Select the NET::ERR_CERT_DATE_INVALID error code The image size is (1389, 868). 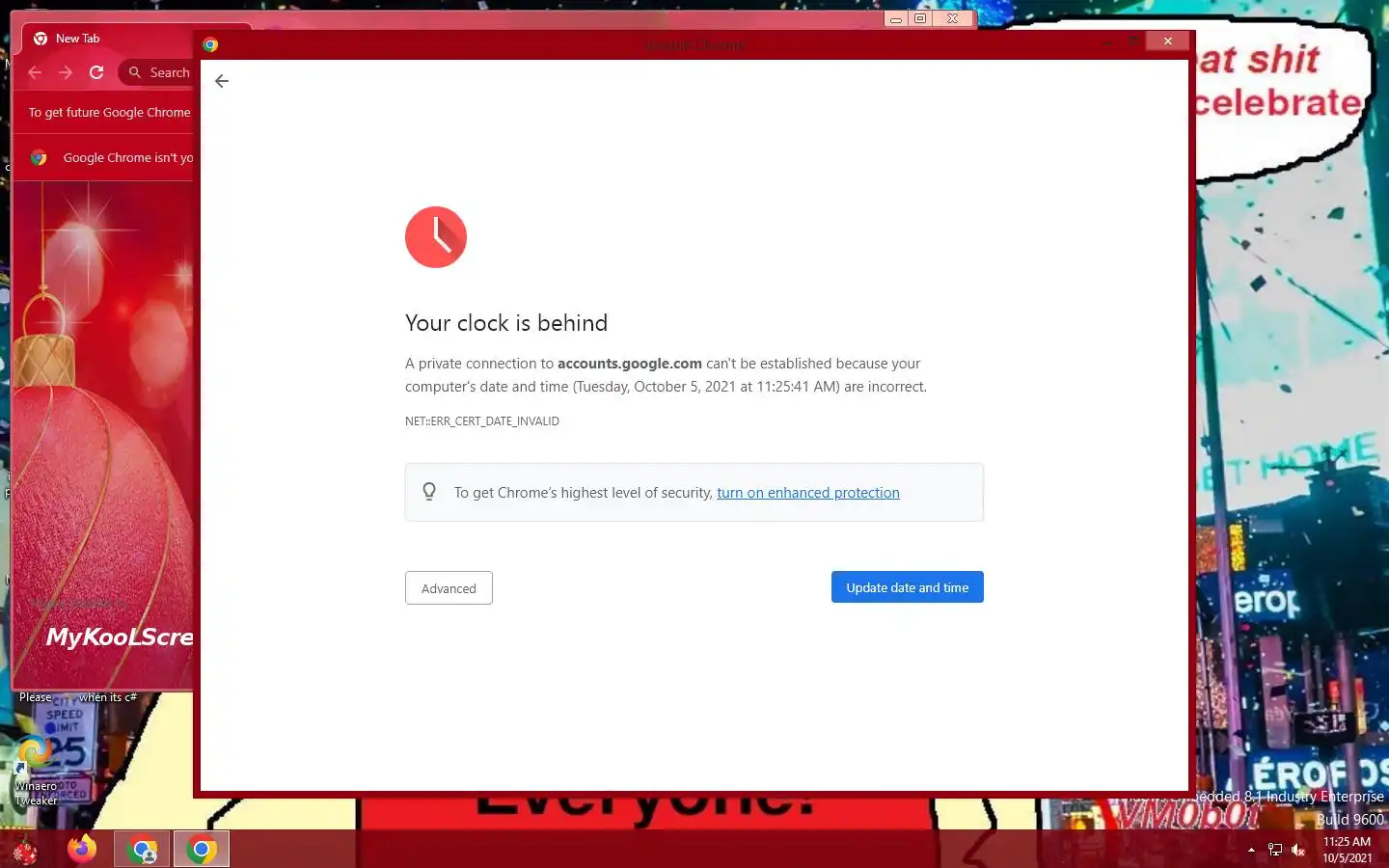482,421
